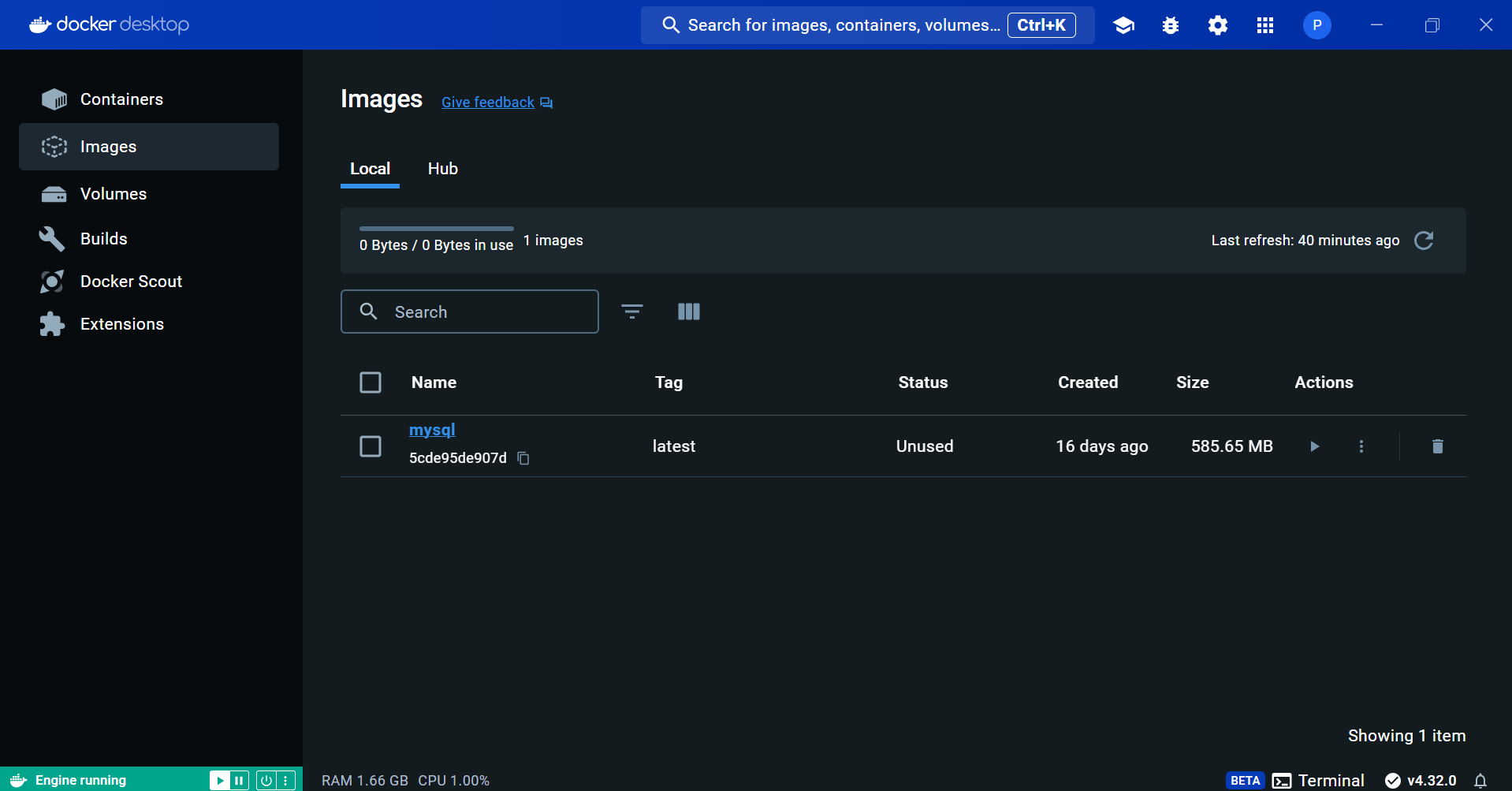Click the version v4.32.0 update status
The height and width of the screenshot is (791, 1512).
[1421, 781]
